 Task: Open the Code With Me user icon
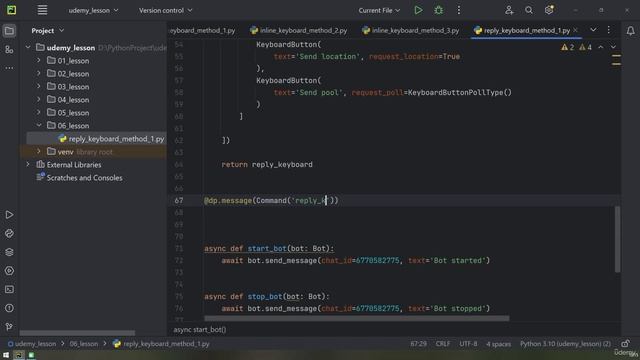coord(509,10)
